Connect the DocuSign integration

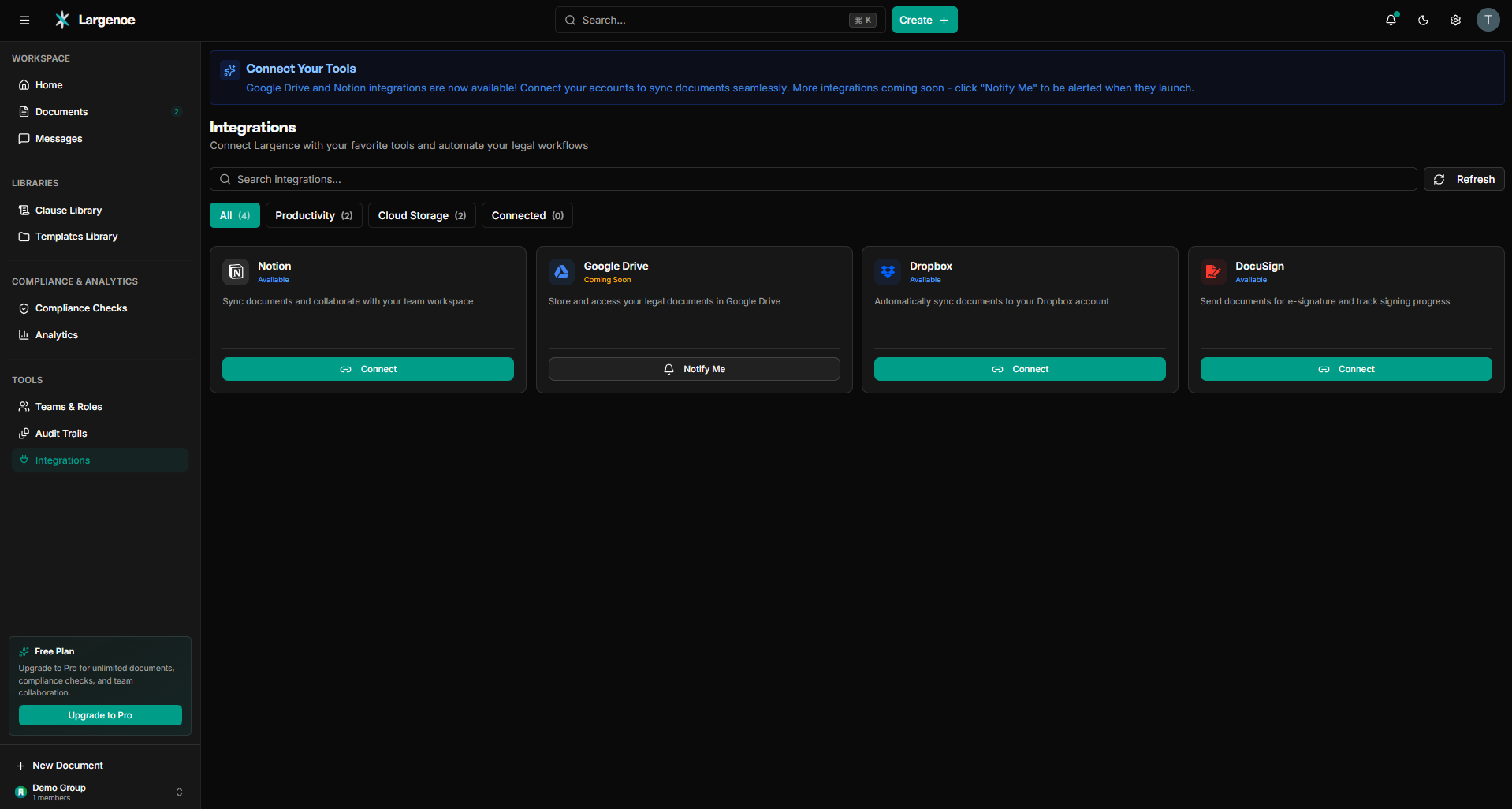(1346, 369)
